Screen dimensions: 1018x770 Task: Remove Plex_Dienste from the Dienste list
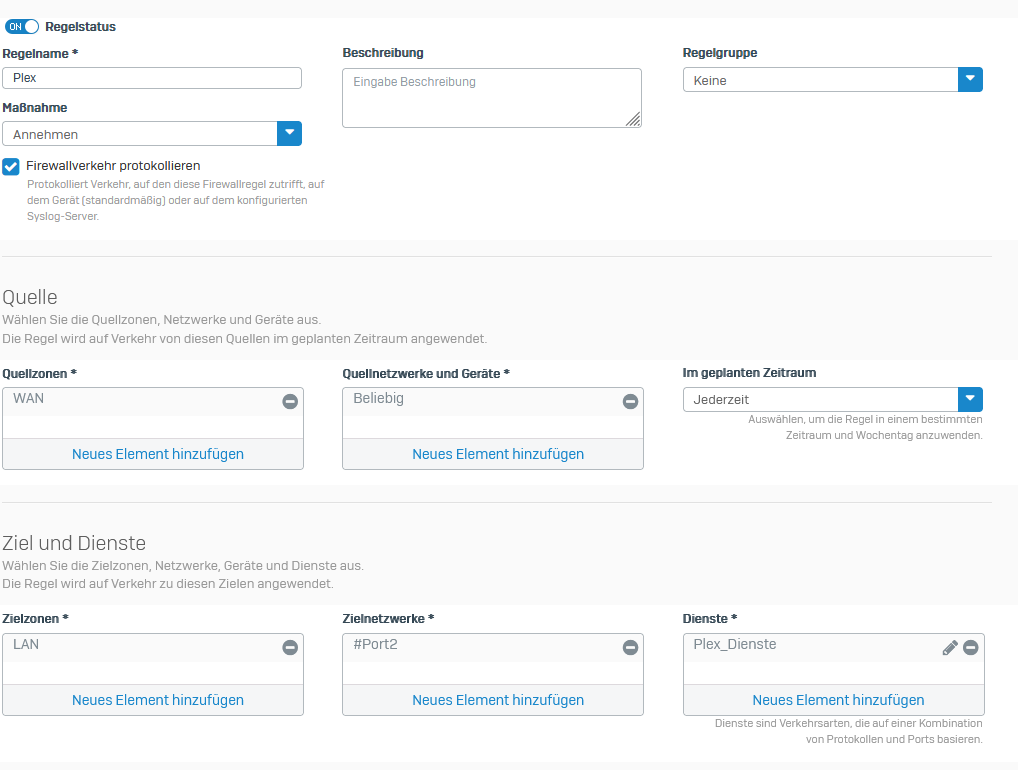coord(970,647)
